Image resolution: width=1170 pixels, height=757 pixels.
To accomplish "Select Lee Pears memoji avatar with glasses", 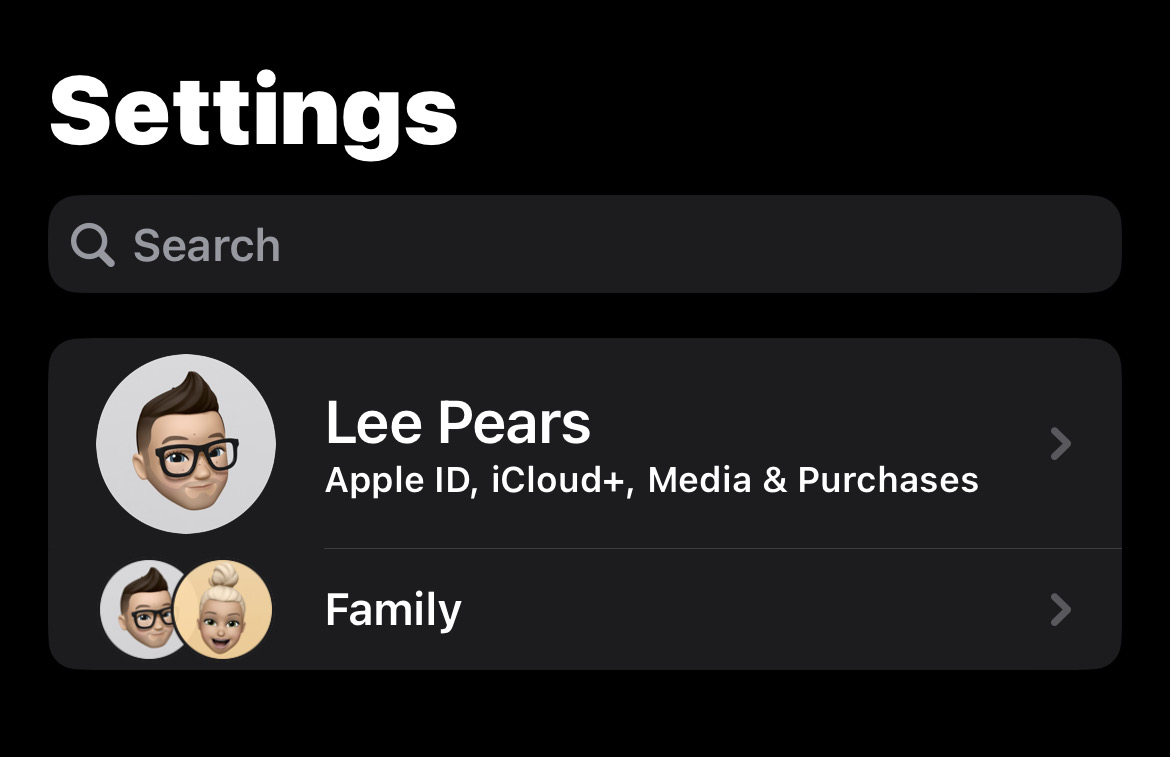I will tap(186, 443).
